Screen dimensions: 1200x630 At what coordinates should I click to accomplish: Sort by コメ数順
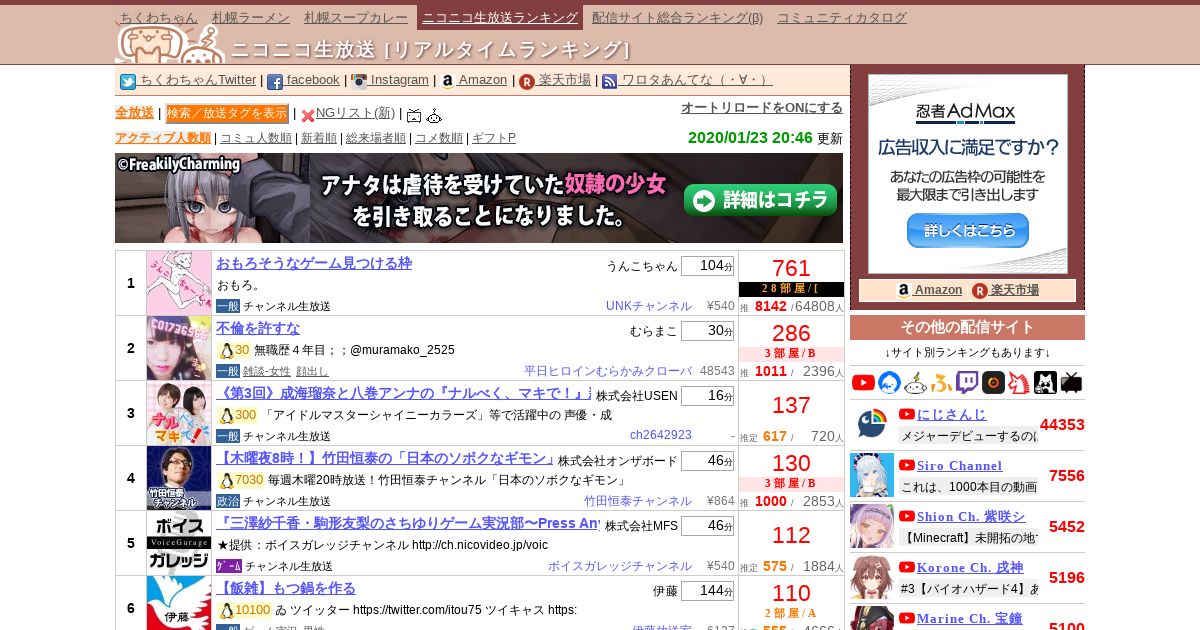tap(439, 138)
